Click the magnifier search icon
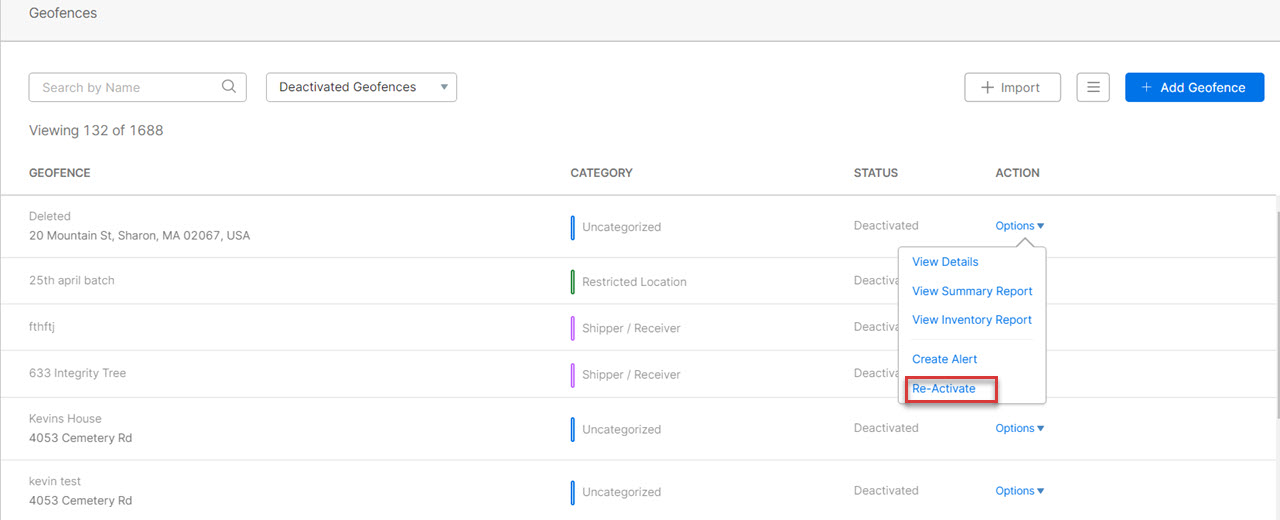The image size is (1280, 520). point(229,87)
